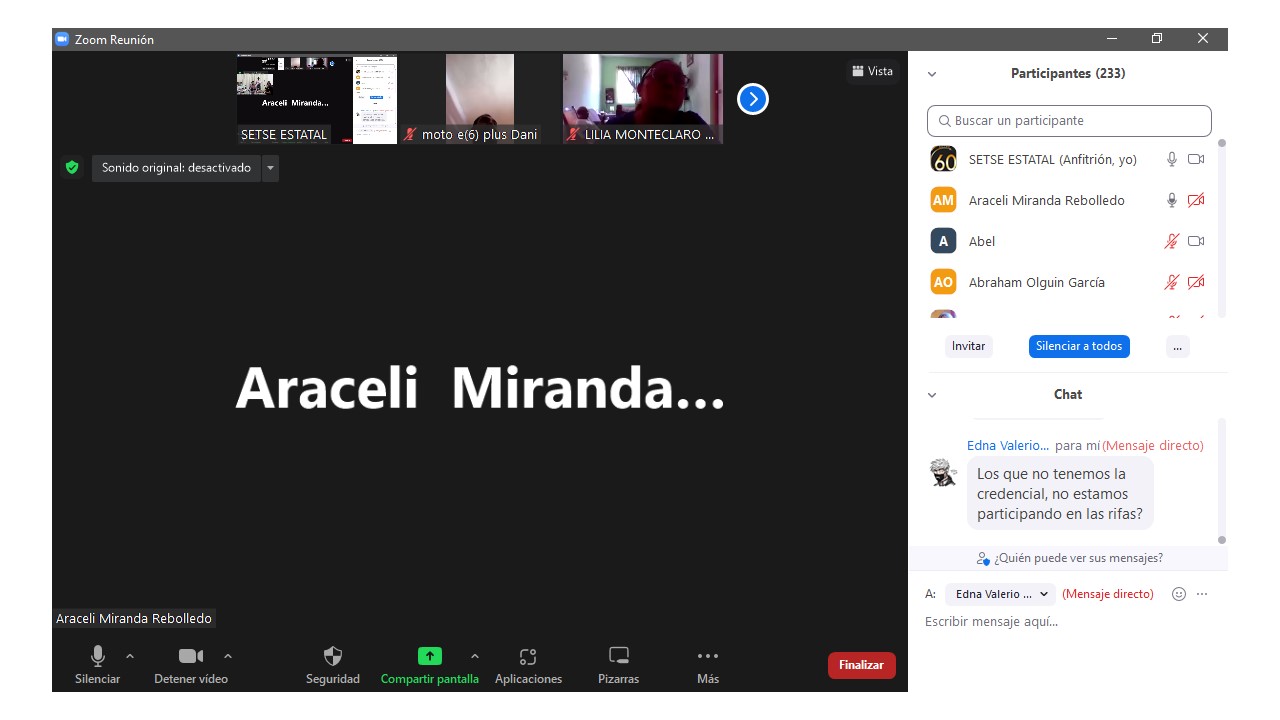Click the Seguridad shield icon
This screenshot has height=720, width=1280.
tap(333, 657)
